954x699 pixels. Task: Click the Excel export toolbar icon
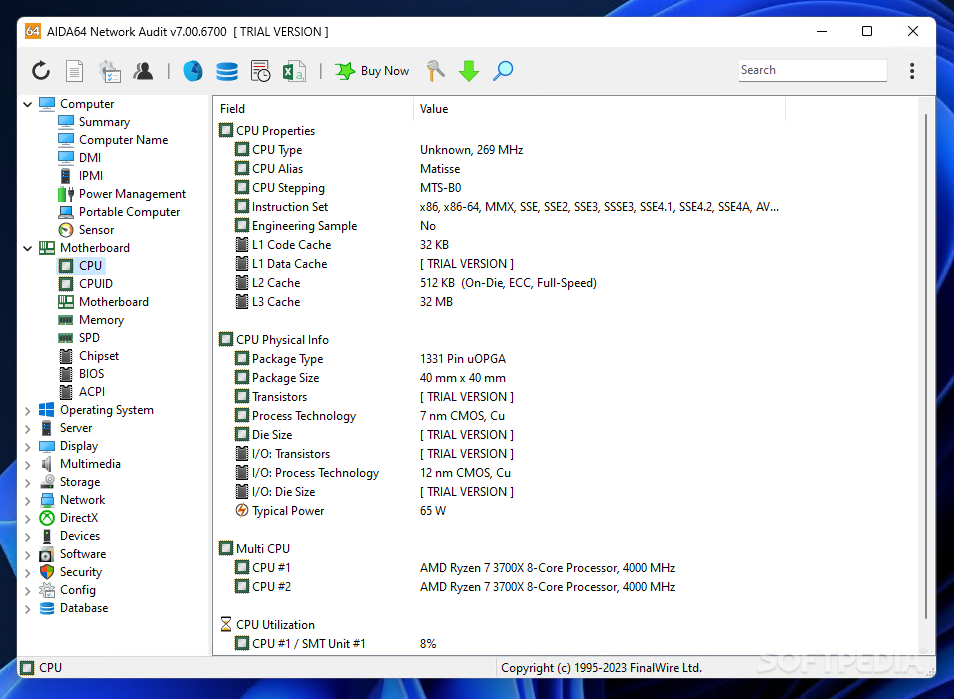click(x=294, y=71)
